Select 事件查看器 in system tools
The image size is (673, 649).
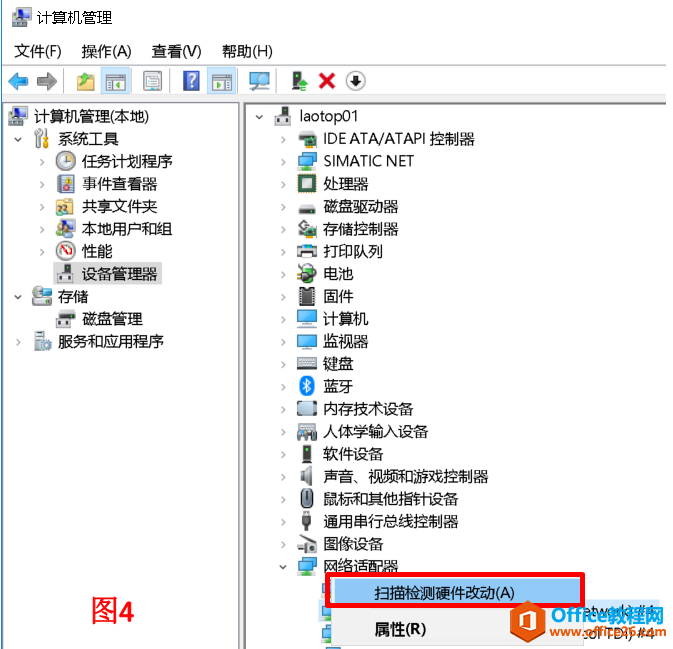click(119, 184)
